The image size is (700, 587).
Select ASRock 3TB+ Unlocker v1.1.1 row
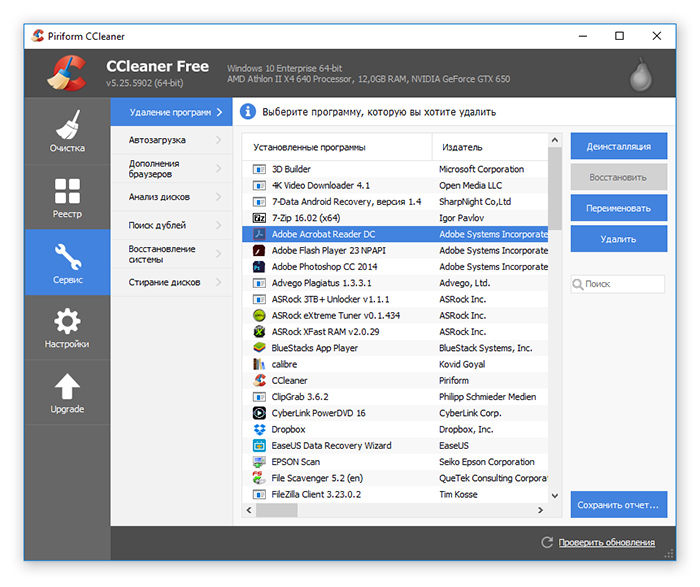tap(395, 299)
